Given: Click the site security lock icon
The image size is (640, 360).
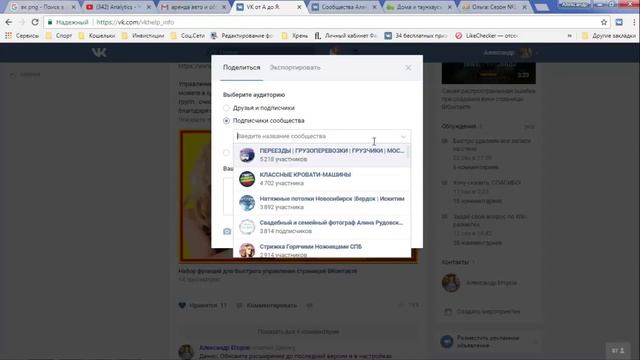Looking at the screenshot, I should pos(50,22).
